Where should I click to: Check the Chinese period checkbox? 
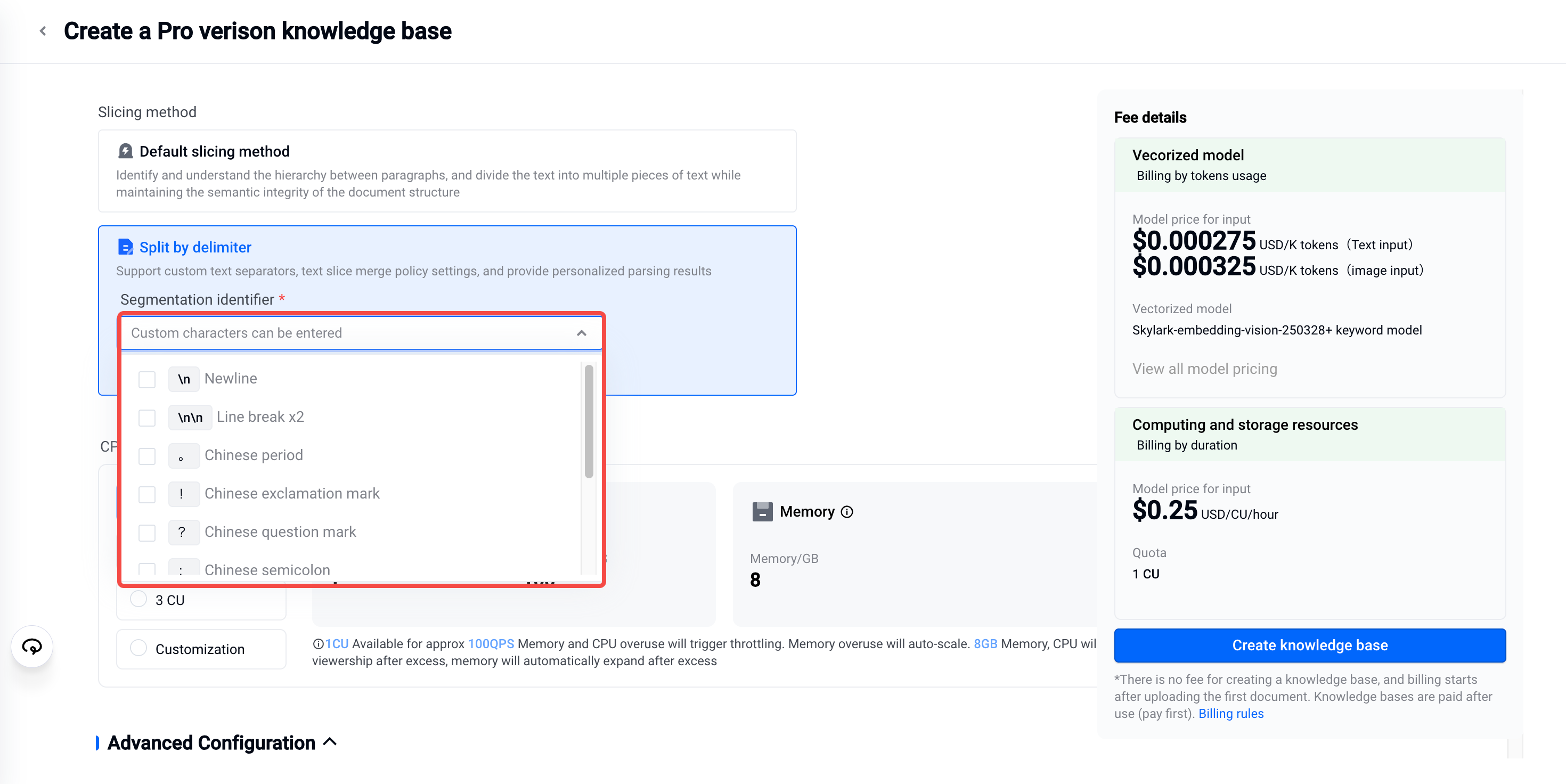click(147, 456)
